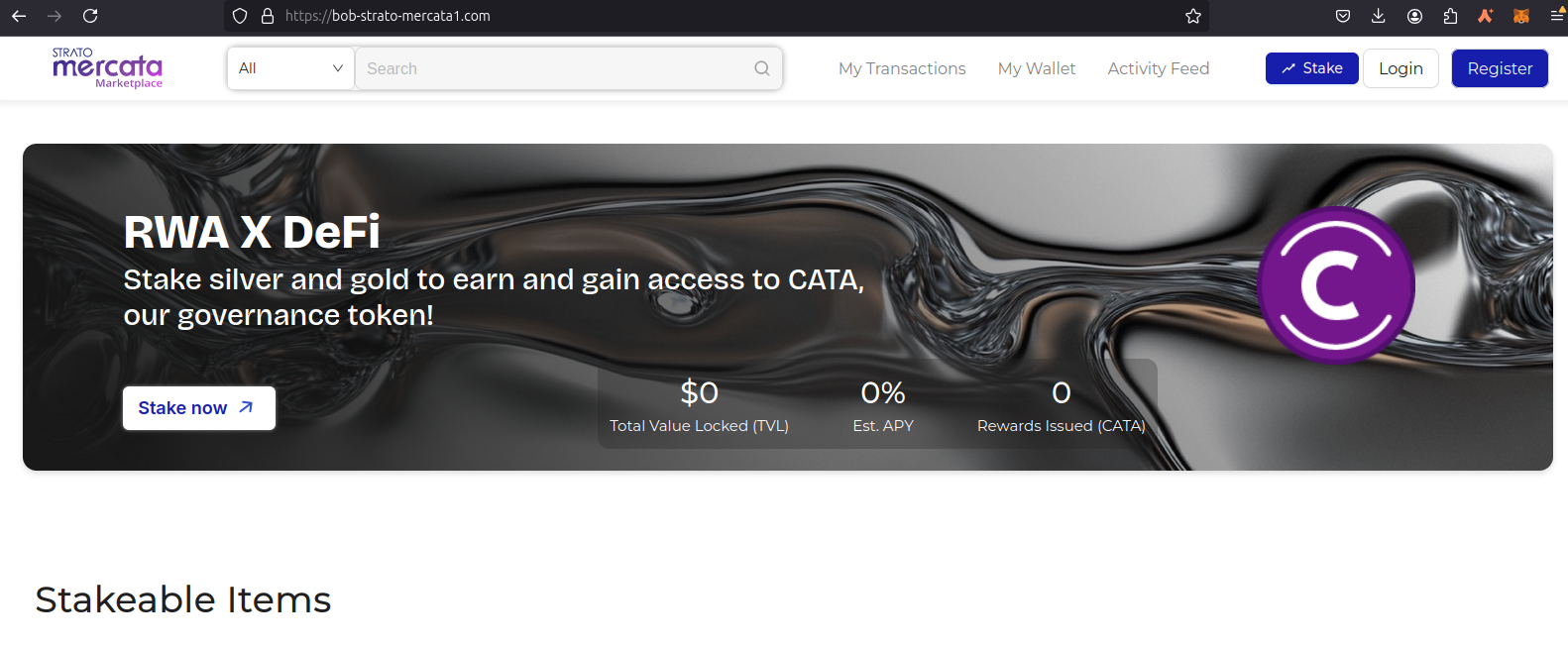Click the Register button
The height and width of the screenshot is (649, 1568).
tap(1500, 68)
